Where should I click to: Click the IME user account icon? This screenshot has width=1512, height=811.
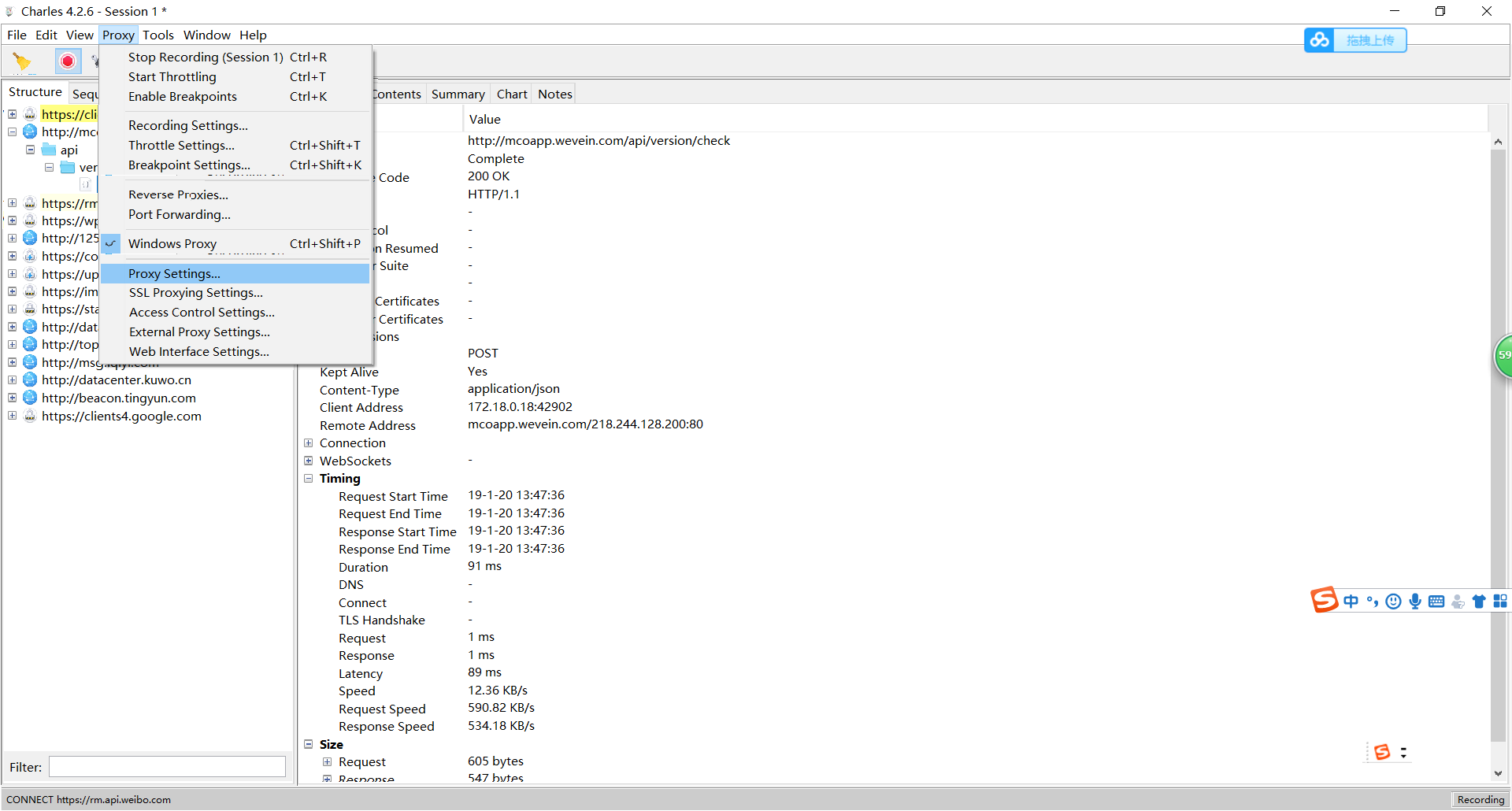1458,602
